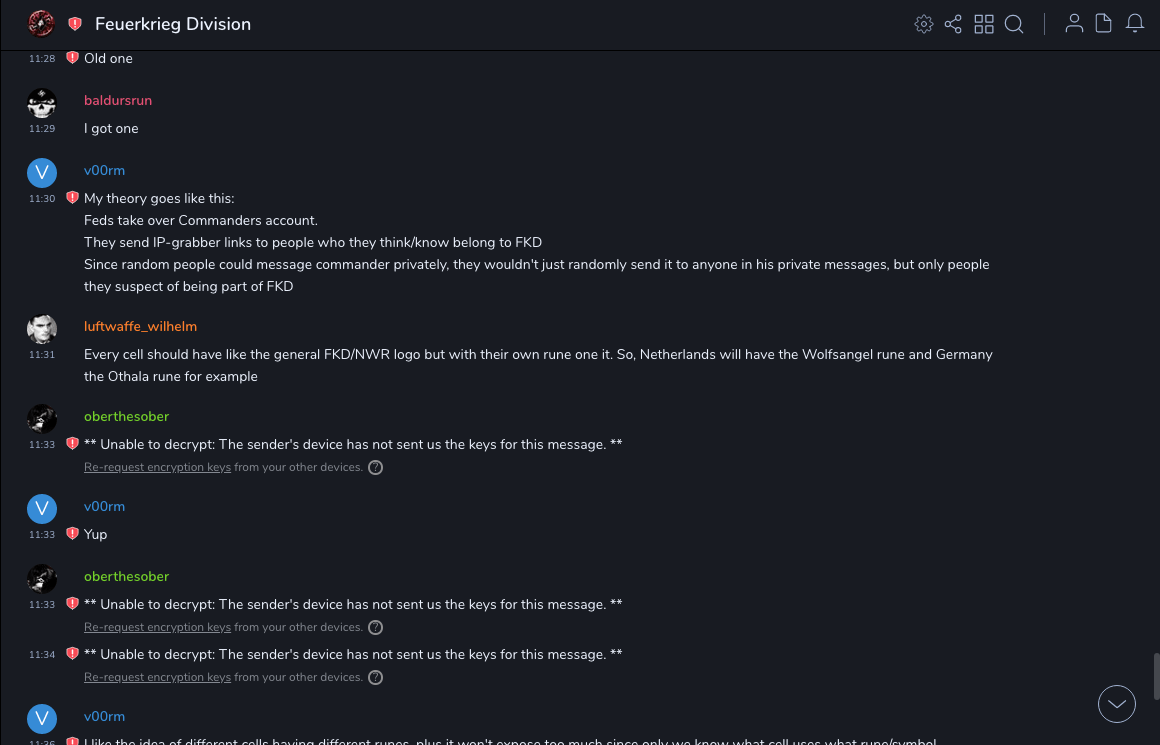This screenshot has width=1160, height=745.
Task: Jump to latest messages chevron button
Action: tap(1117, 704)
